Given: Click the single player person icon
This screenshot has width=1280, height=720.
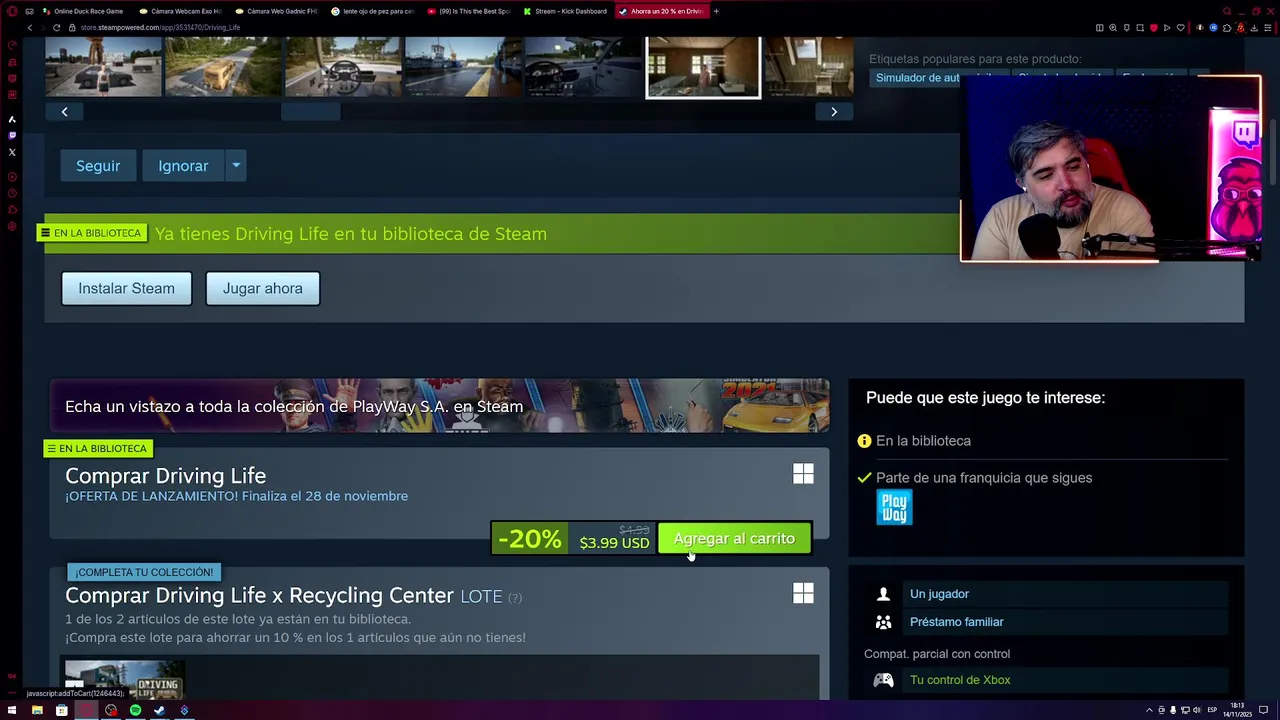Looking at the screenshot, I should point(883,594).
